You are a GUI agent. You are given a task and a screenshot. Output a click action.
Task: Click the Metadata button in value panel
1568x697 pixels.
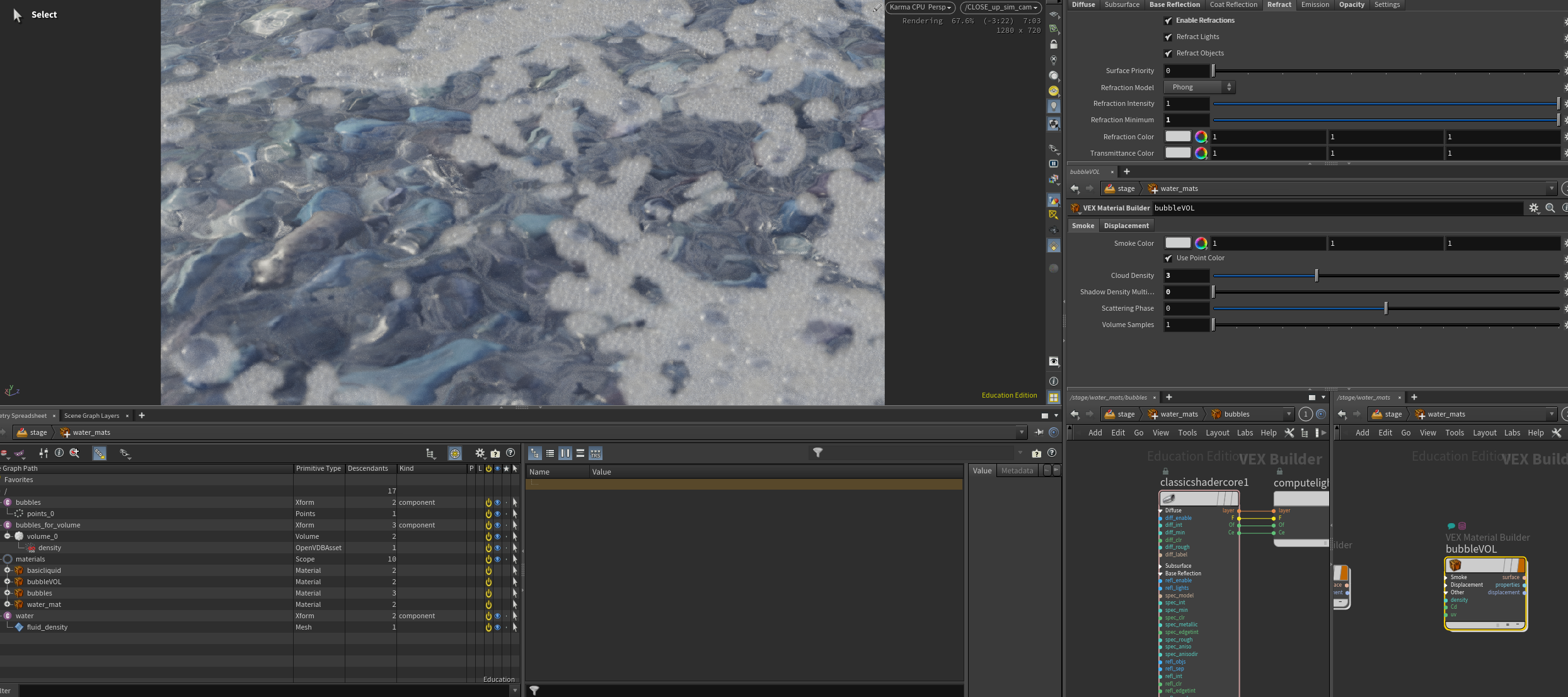click(1017, 471)
